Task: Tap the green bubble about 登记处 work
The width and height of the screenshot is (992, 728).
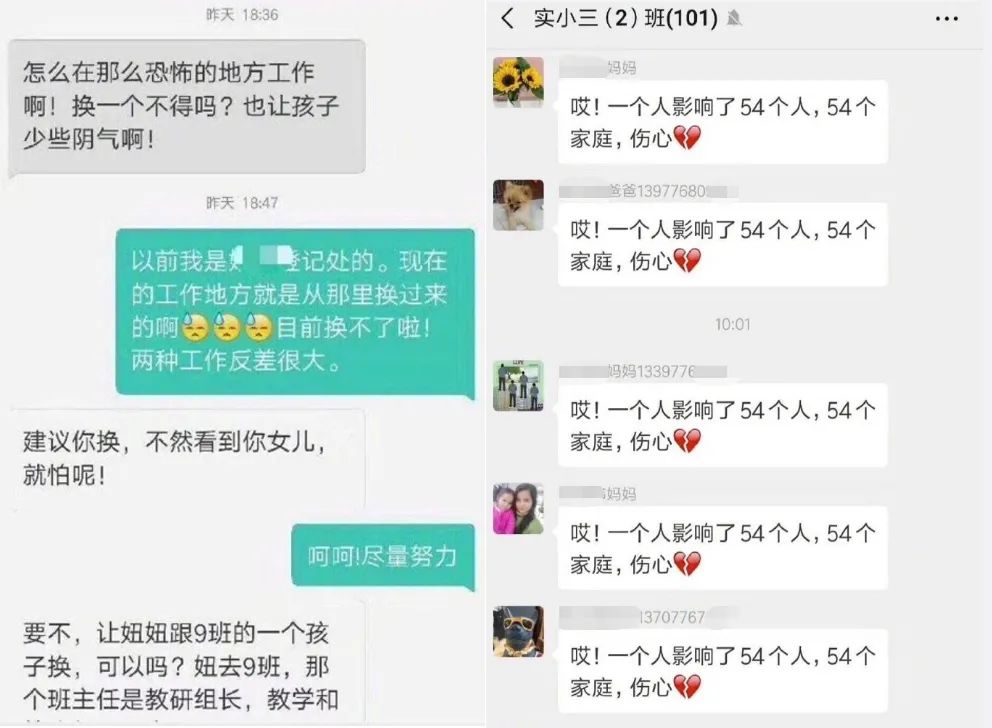Action: click(x=295, y=312)
